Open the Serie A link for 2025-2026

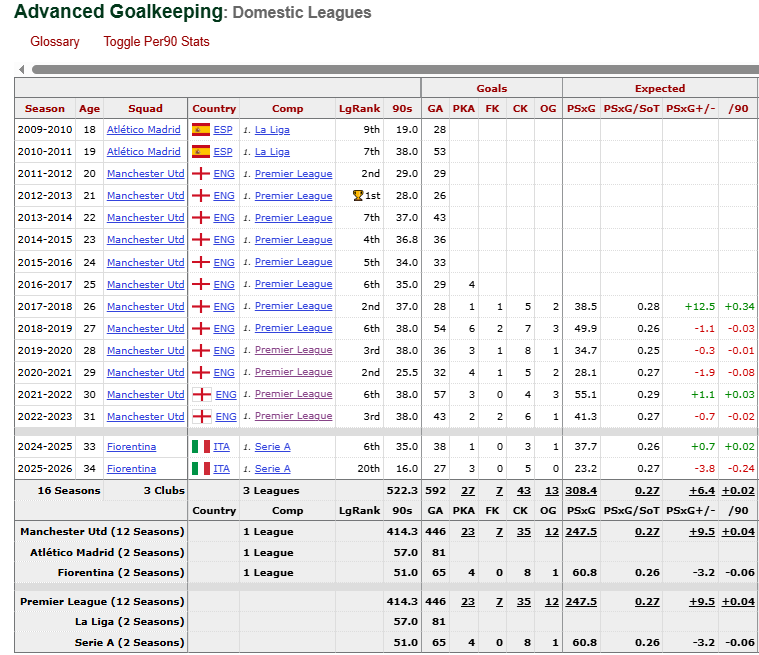click(272, 469)
